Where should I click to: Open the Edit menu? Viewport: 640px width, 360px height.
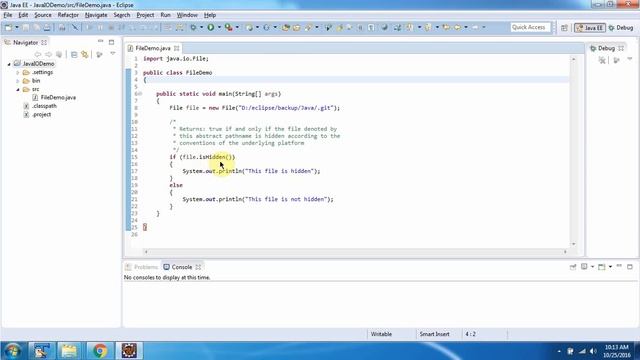click(23, 15)
